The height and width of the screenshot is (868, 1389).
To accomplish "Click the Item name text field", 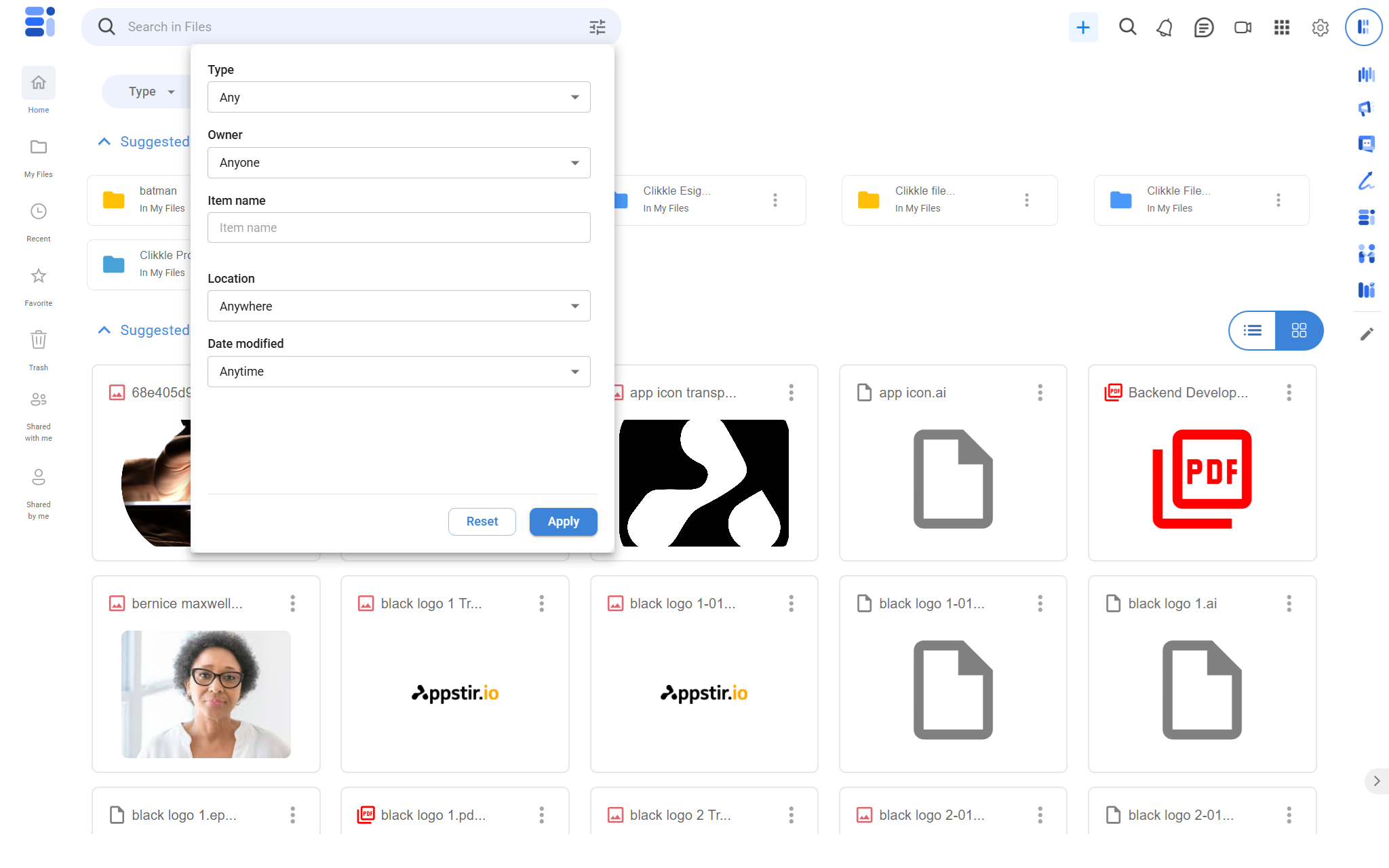I will pos(399,228).
